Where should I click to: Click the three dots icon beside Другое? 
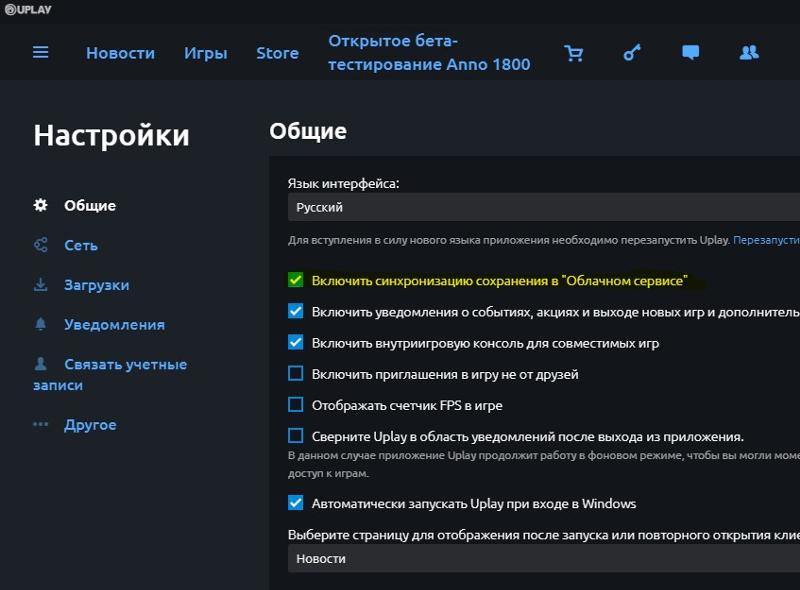coord(41,424)
